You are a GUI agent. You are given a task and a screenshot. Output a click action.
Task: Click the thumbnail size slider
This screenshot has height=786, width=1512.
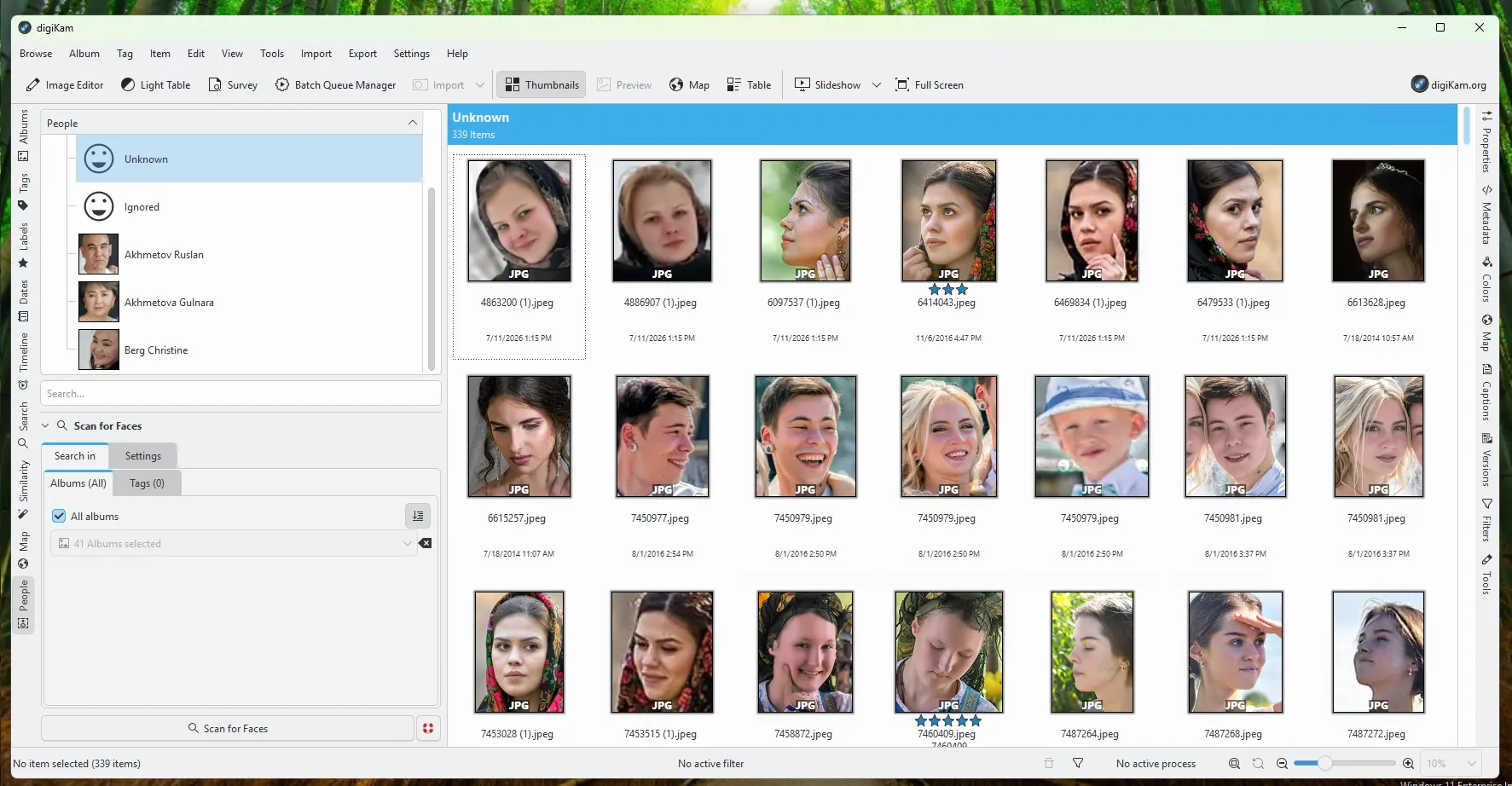[x=1344, y=763]
